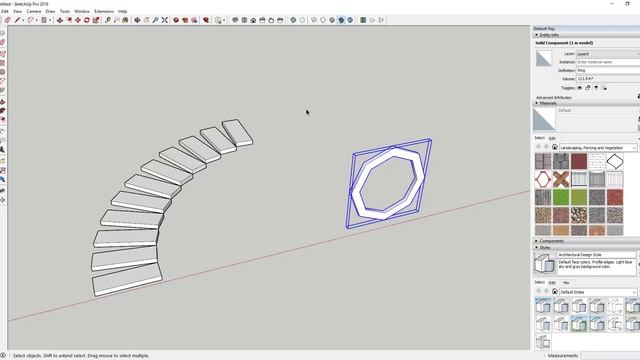Switch to Styles Edit tab

coord(552,282)
